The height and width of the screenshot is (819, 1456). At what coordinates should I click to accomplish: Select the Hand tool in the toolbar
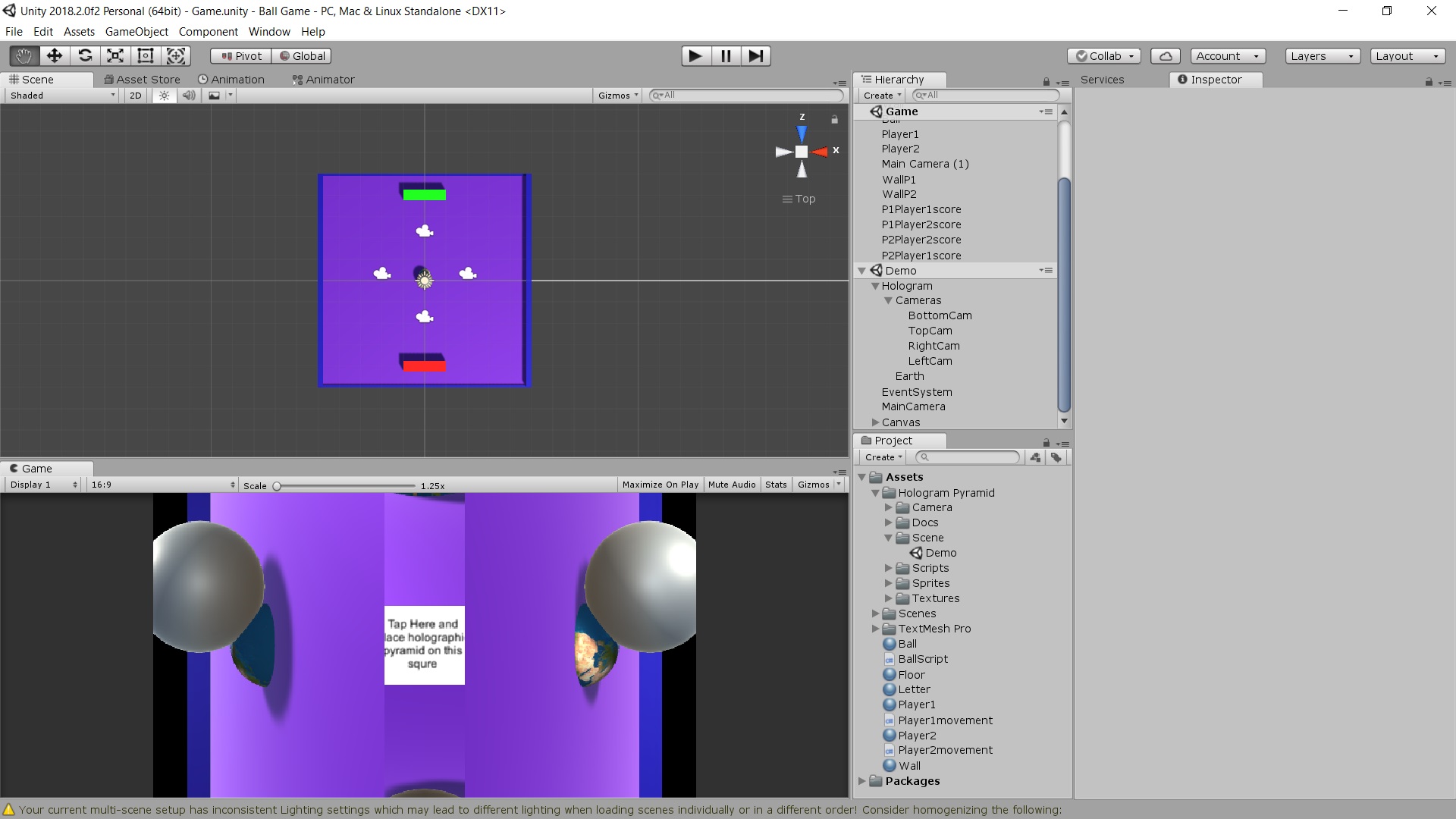(23, 55)
